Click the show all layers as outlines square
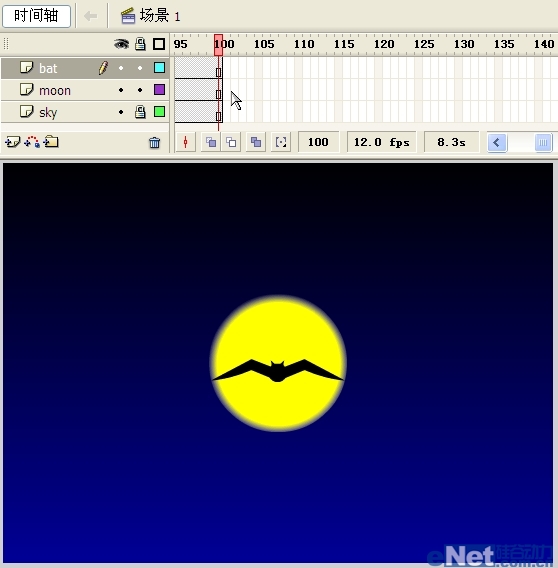558x568 pixels. pos(159,44)
